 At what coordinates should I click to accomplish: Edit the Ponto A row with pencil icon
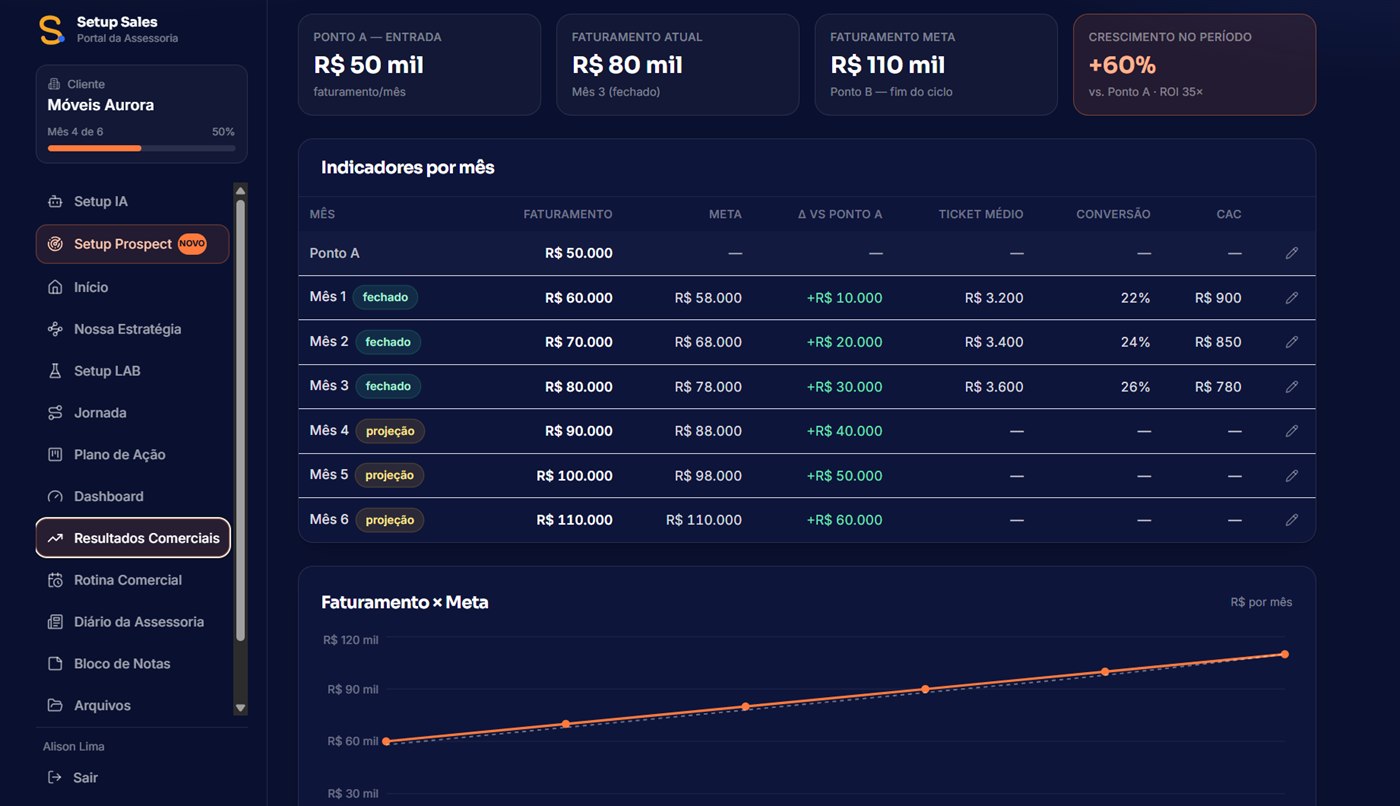click(x=1292, y=254)
